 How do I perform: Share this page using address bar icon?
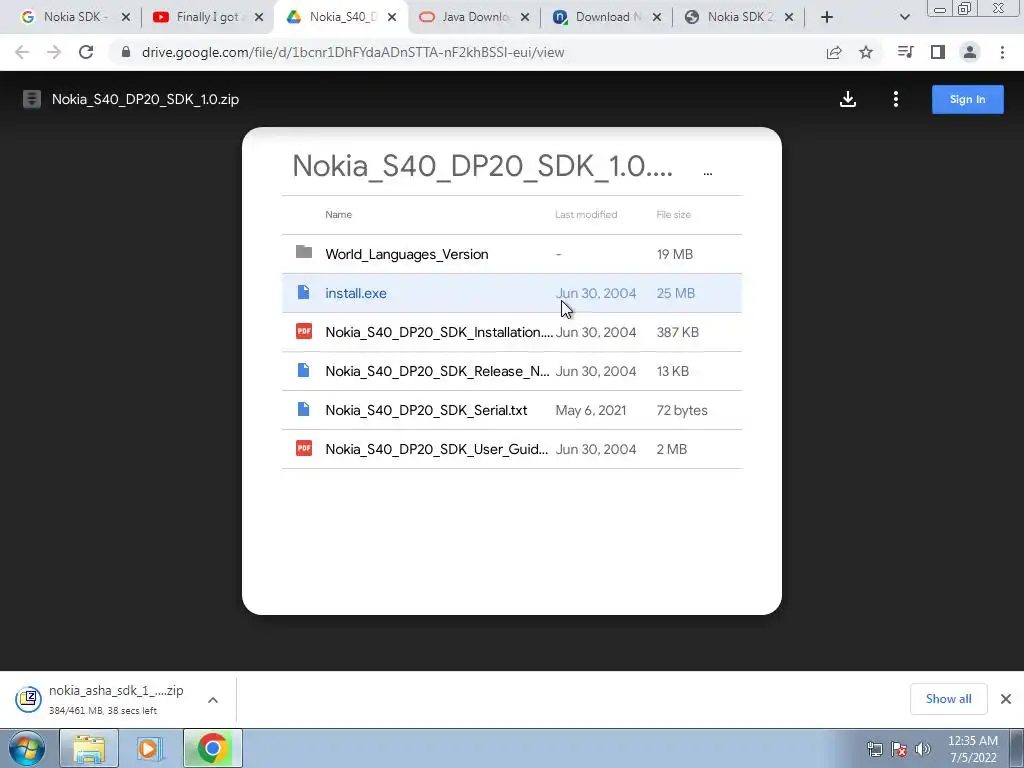834,52
